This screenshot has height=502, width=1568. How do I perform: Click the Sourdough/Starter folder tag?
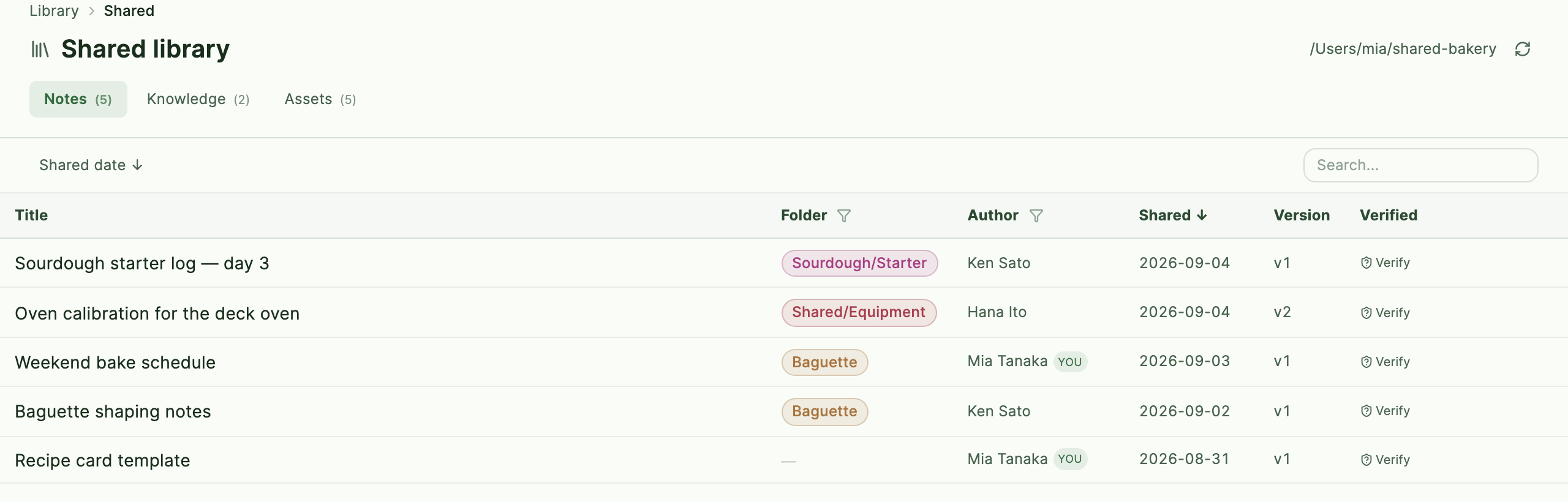[x=859, y=263]
